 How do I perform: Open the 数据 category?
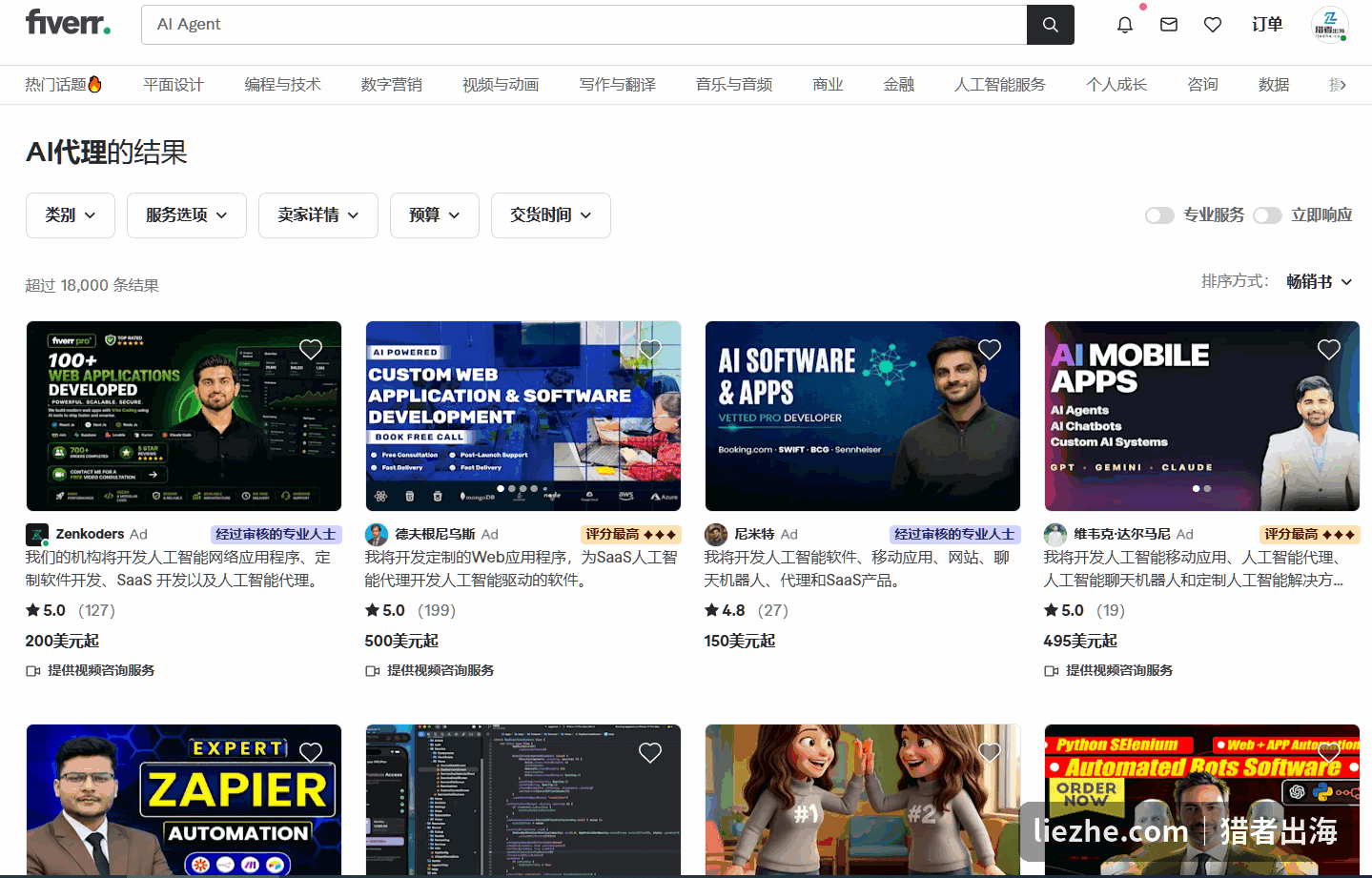(1274, 85)
